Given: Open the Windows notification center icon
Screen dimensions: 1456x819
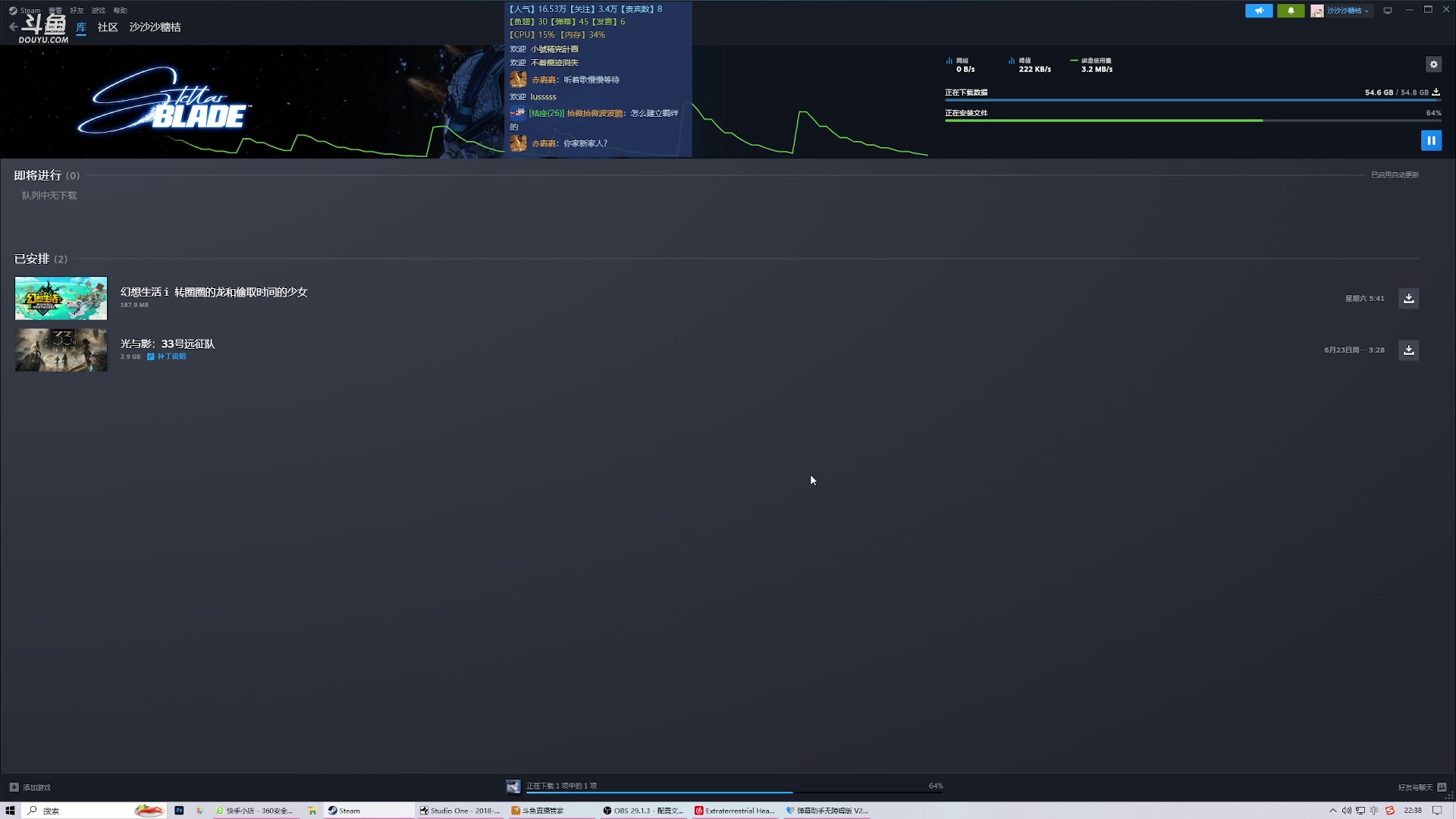Looking at the screenshot, I should 1437,811.
